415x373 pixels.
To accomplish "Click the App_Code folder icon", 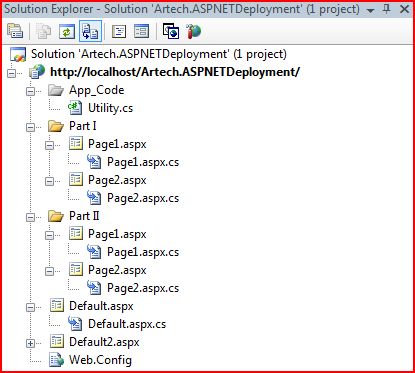I will (x=56, y=90).
